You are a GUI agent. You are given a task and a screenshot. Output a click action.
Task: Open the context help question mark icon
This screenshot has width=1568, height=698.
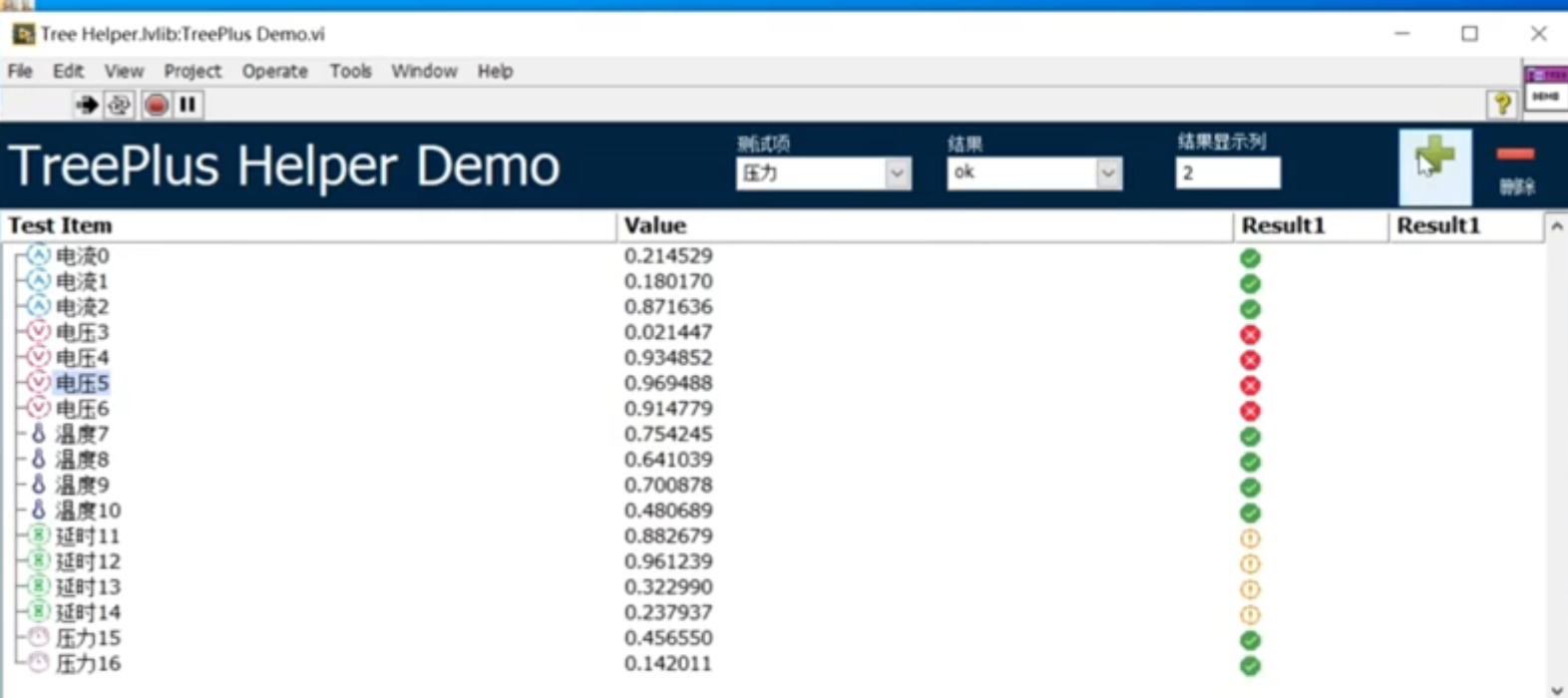click(x=1501, y=104)
